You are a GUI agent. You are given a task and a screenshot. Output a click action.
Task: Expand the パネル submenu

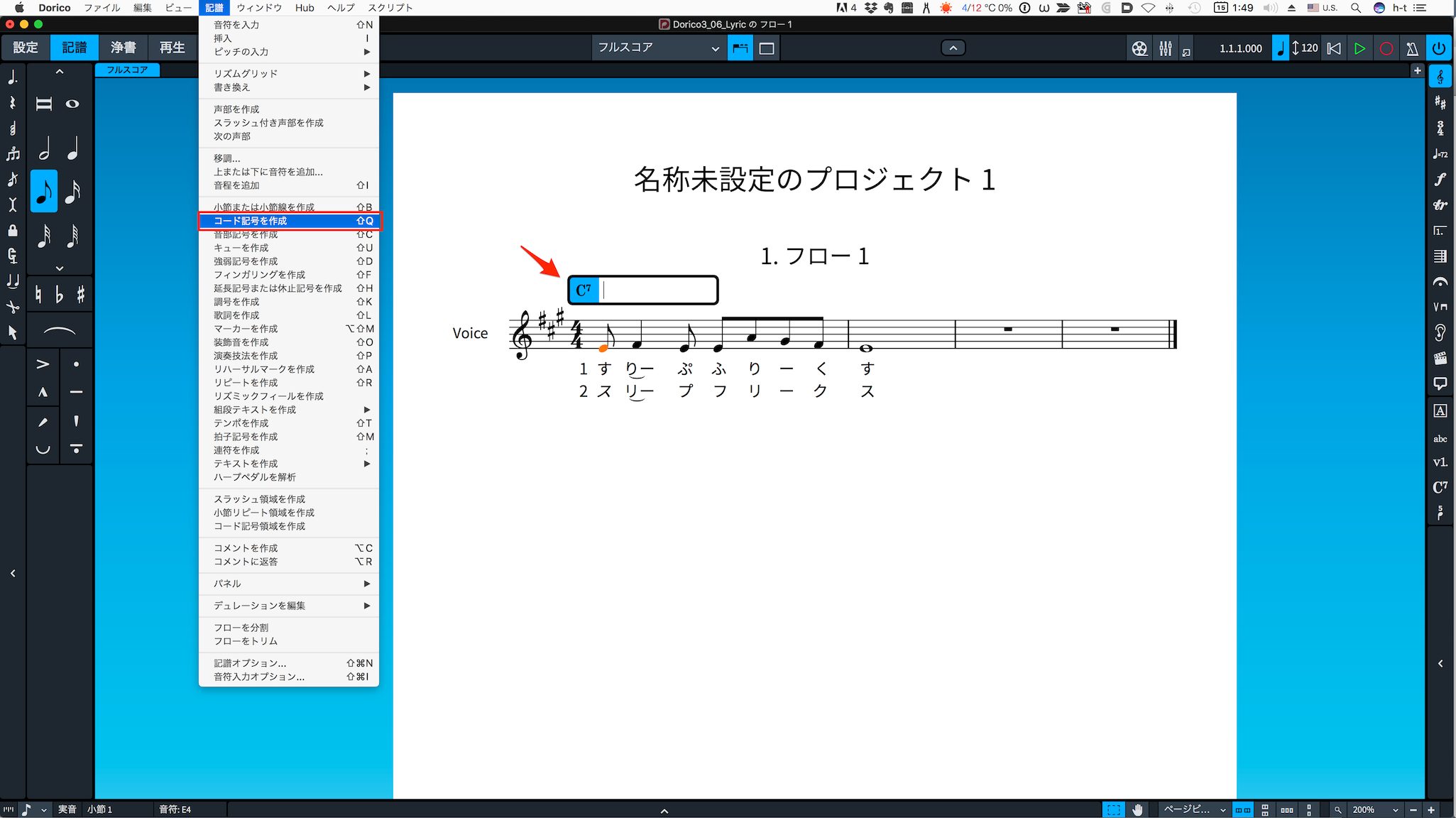pyautogui.click(x=289, y=584)
